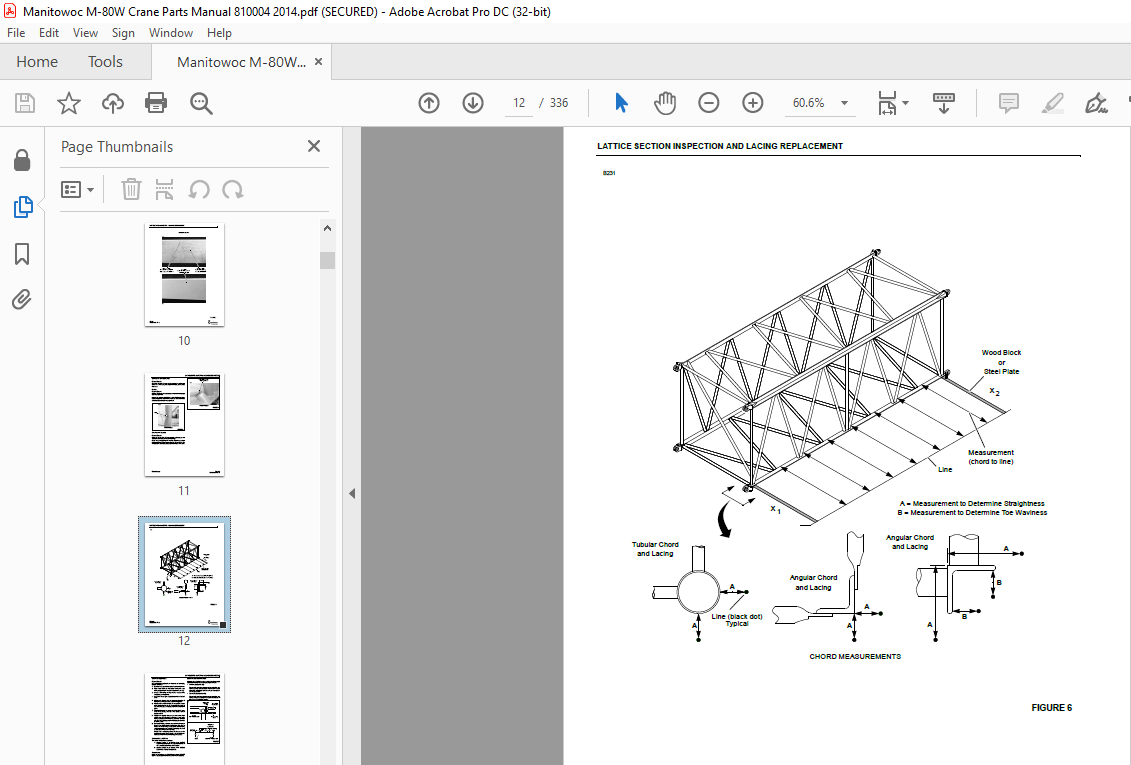
Task: Open the Sign document pen tool
Action: tap(1096, 103)
